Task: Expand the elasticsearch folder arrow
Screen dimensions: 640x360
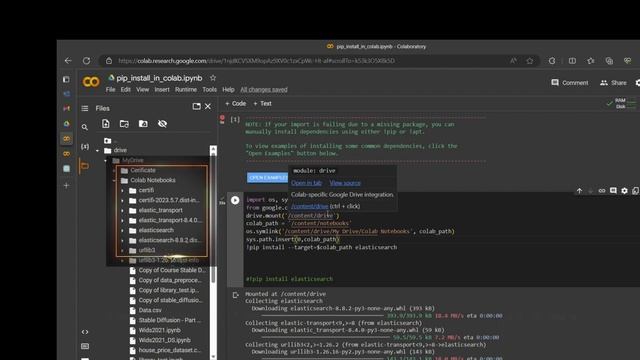Action: 122,231
